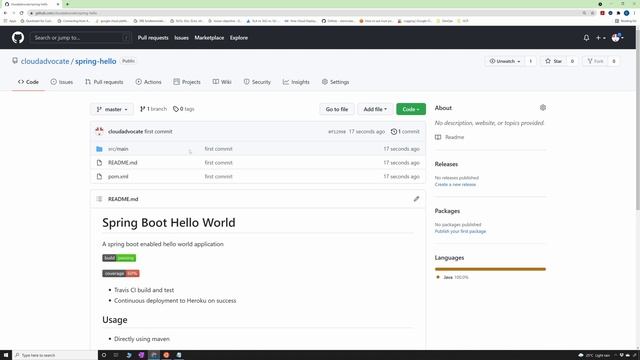View the 1 branch link
This screenshot has width=640, height=360.
pyautogui.click(x=153, y=109)
